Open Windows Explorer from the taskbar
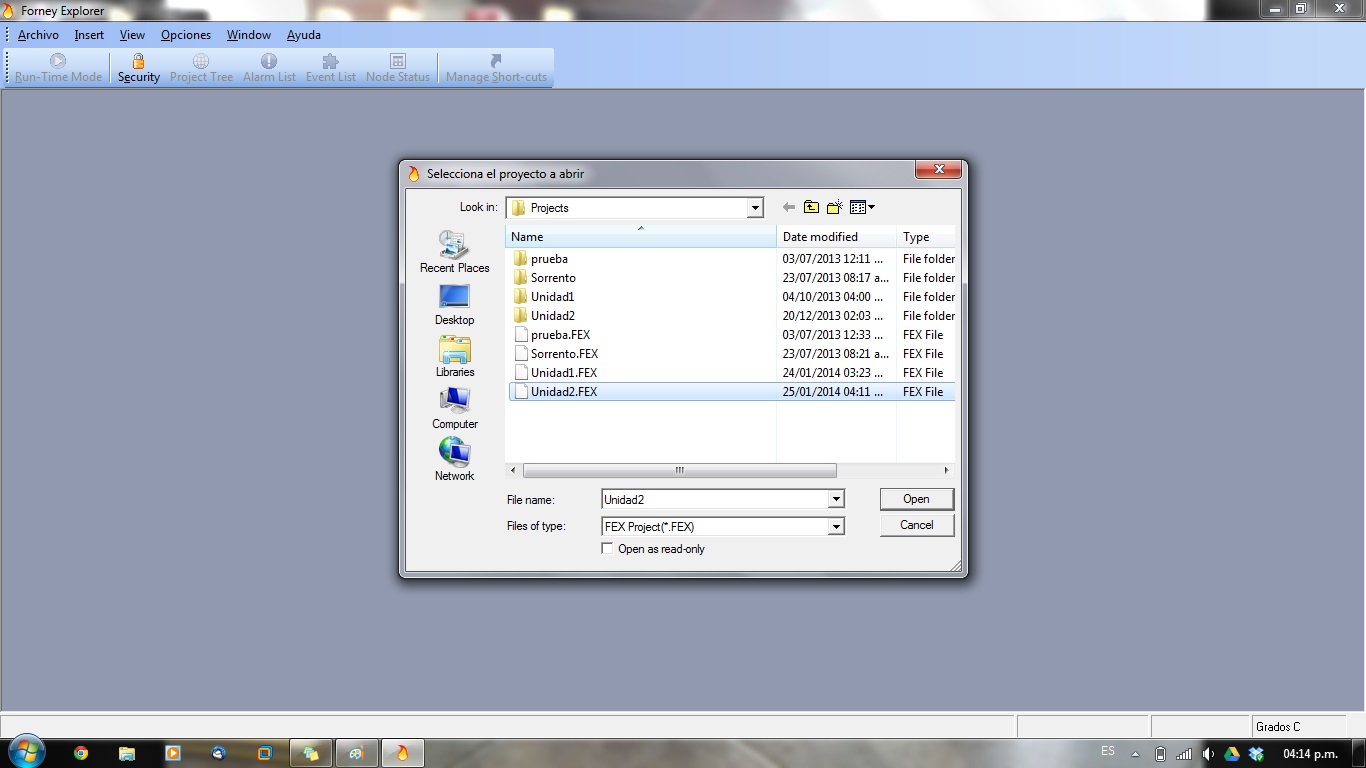 pos(127,753)
